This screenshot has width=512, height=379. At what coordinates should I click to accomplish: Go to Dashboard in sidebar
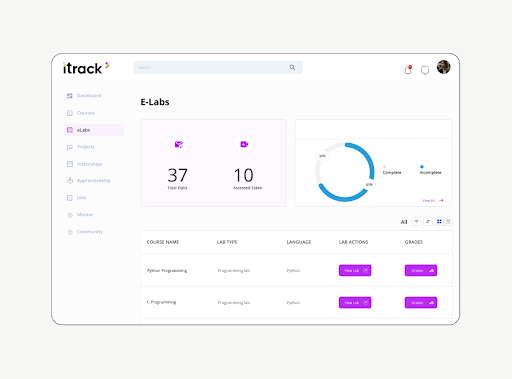[89, 96]
